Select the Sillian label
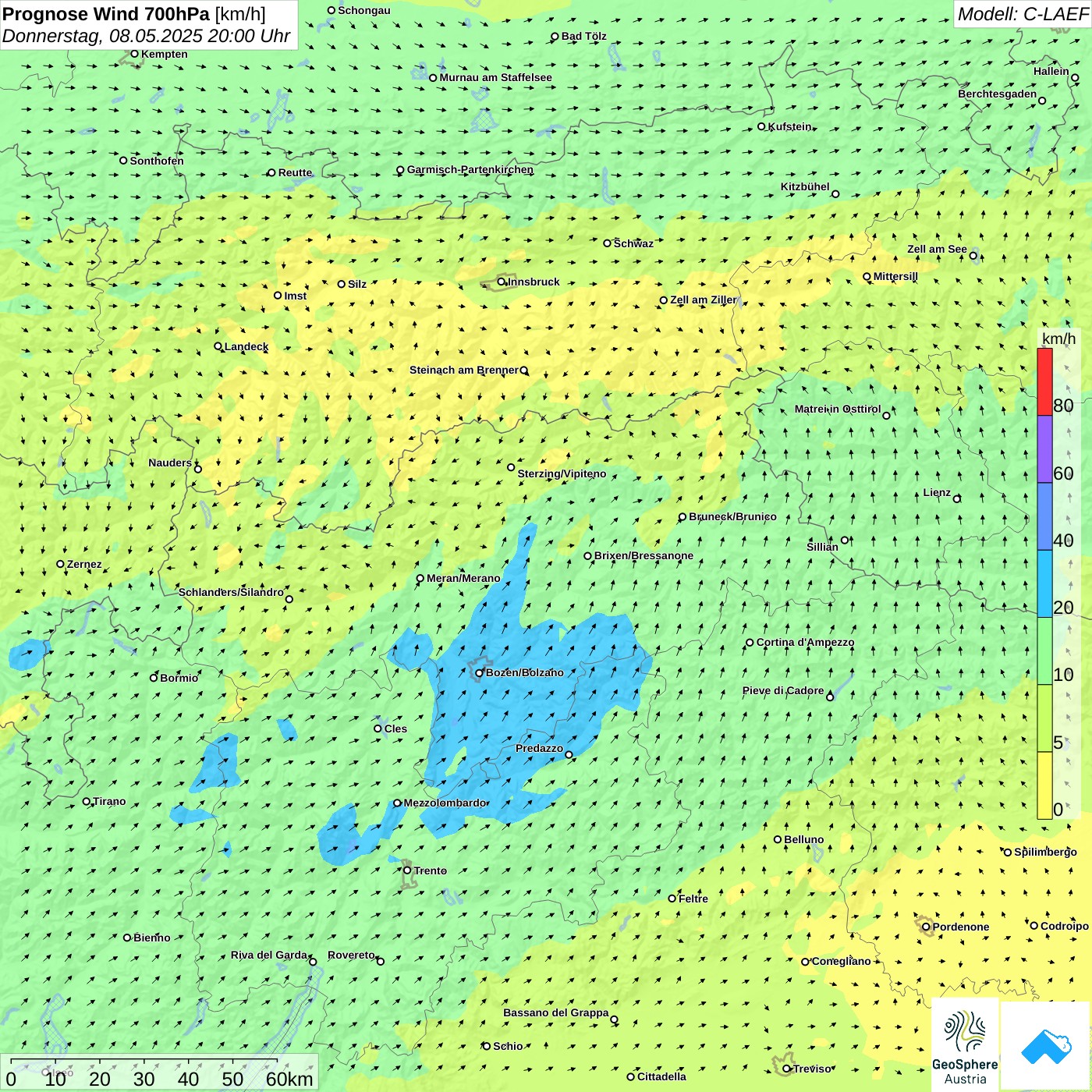The width and height of the screenshot is (1092, 1092). [x=822, y=547]
